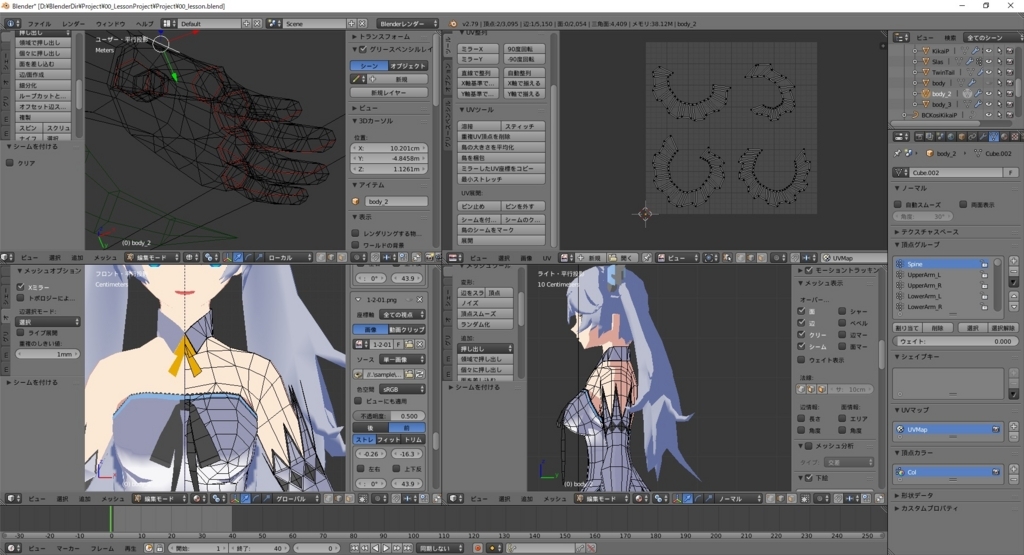Open the Constraints chain-link properties tab

[972, 136]
